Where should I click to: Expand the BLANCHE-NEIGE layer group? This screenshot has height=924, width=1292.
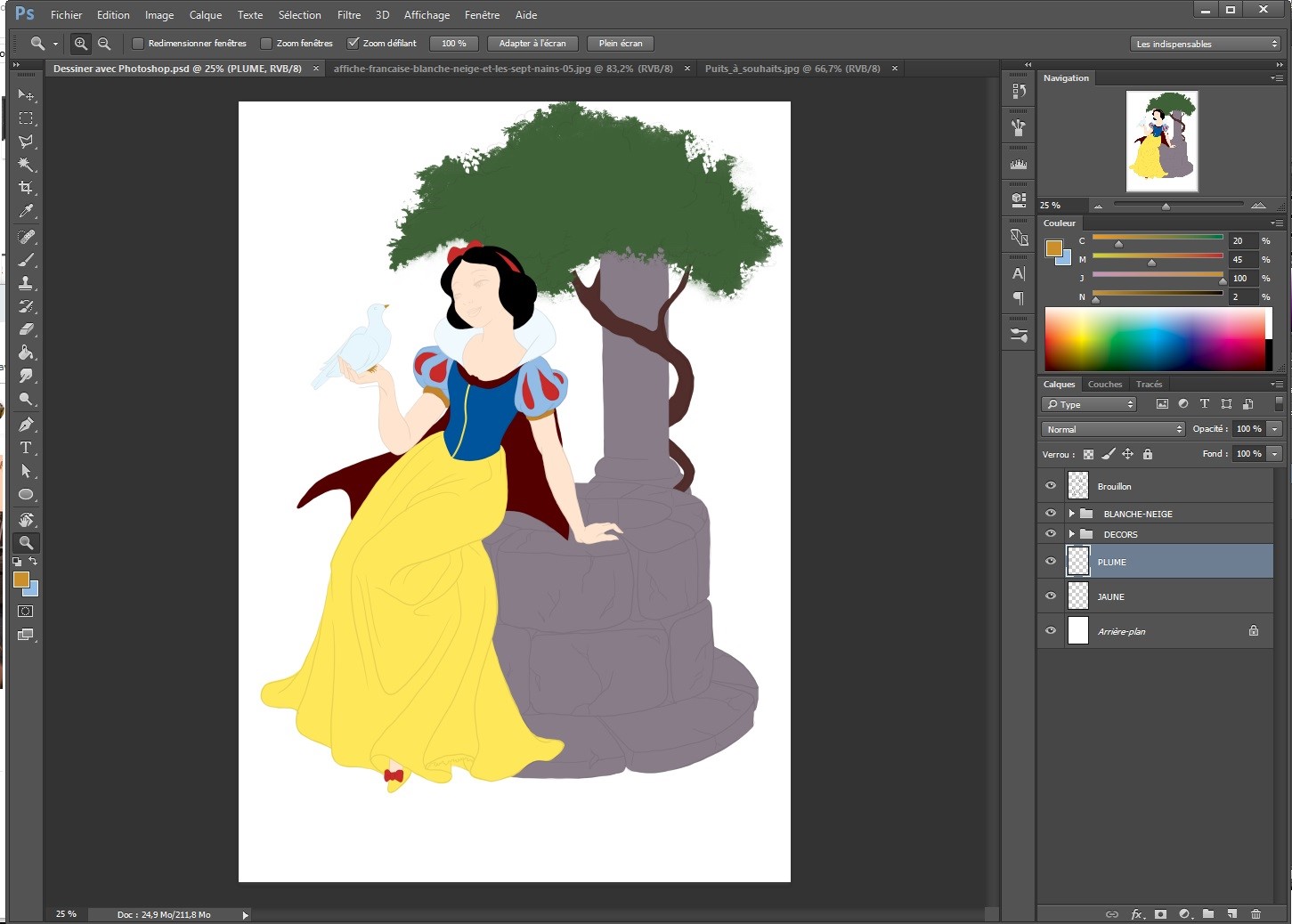(1071, 513)
